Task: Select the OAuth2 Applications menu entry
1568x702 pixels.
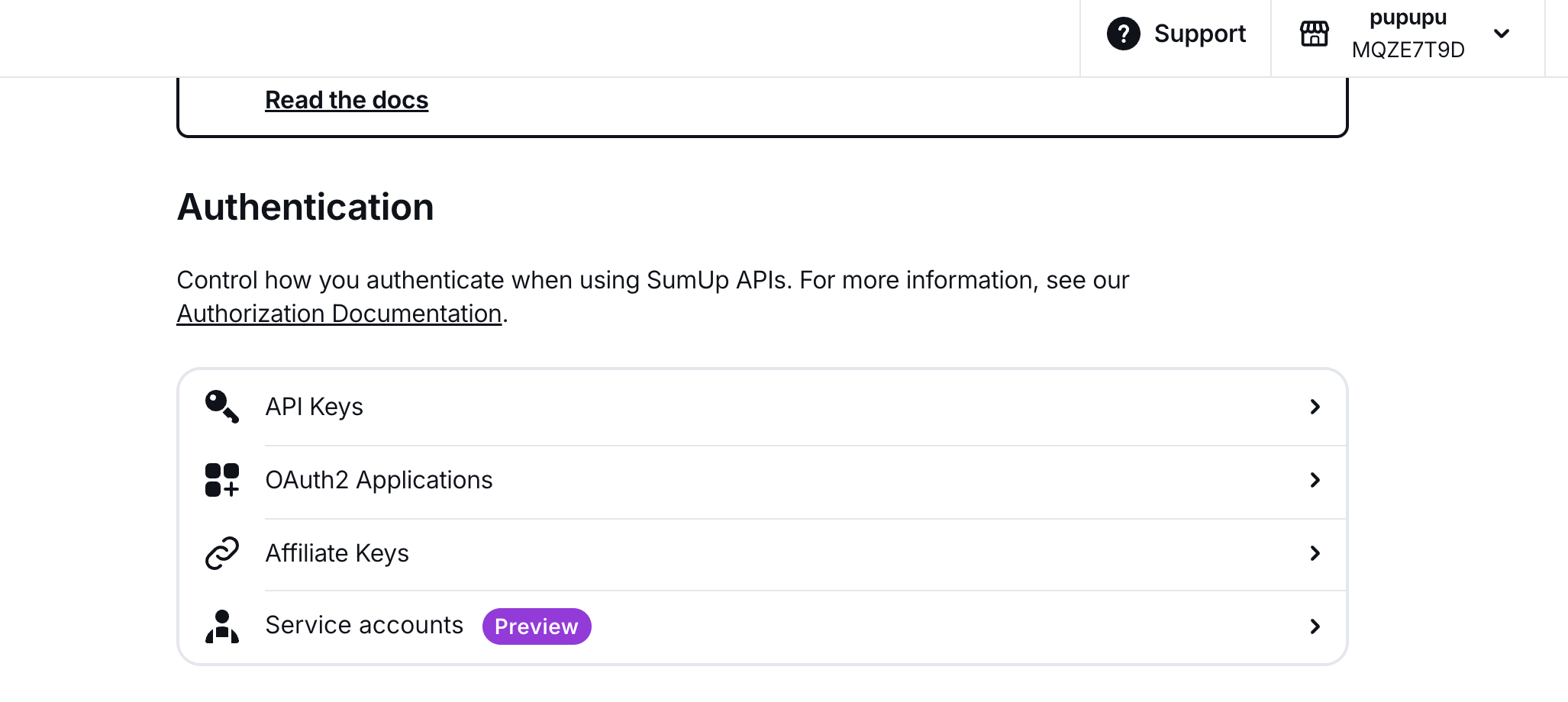Action: (x=379, y=480)
